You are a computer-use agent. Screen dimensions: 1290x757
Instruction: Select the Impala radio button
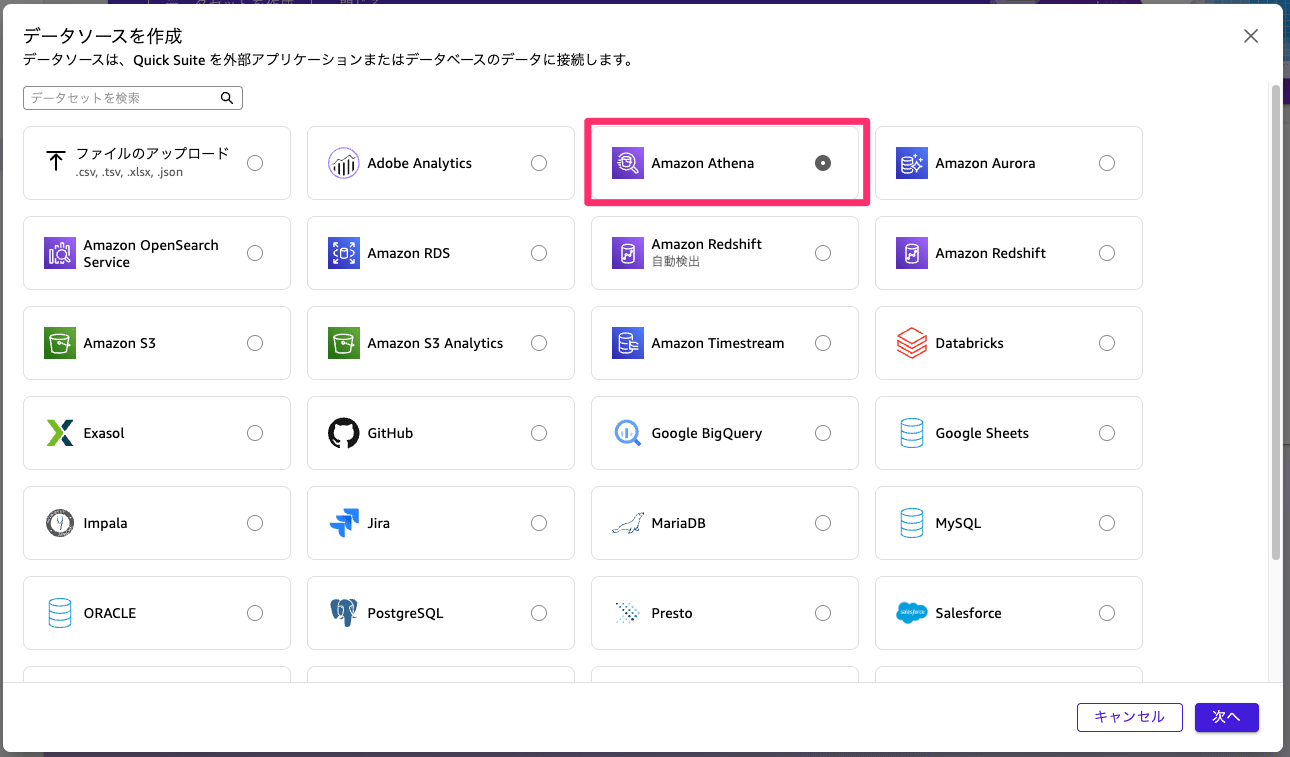tap(255, 523)
